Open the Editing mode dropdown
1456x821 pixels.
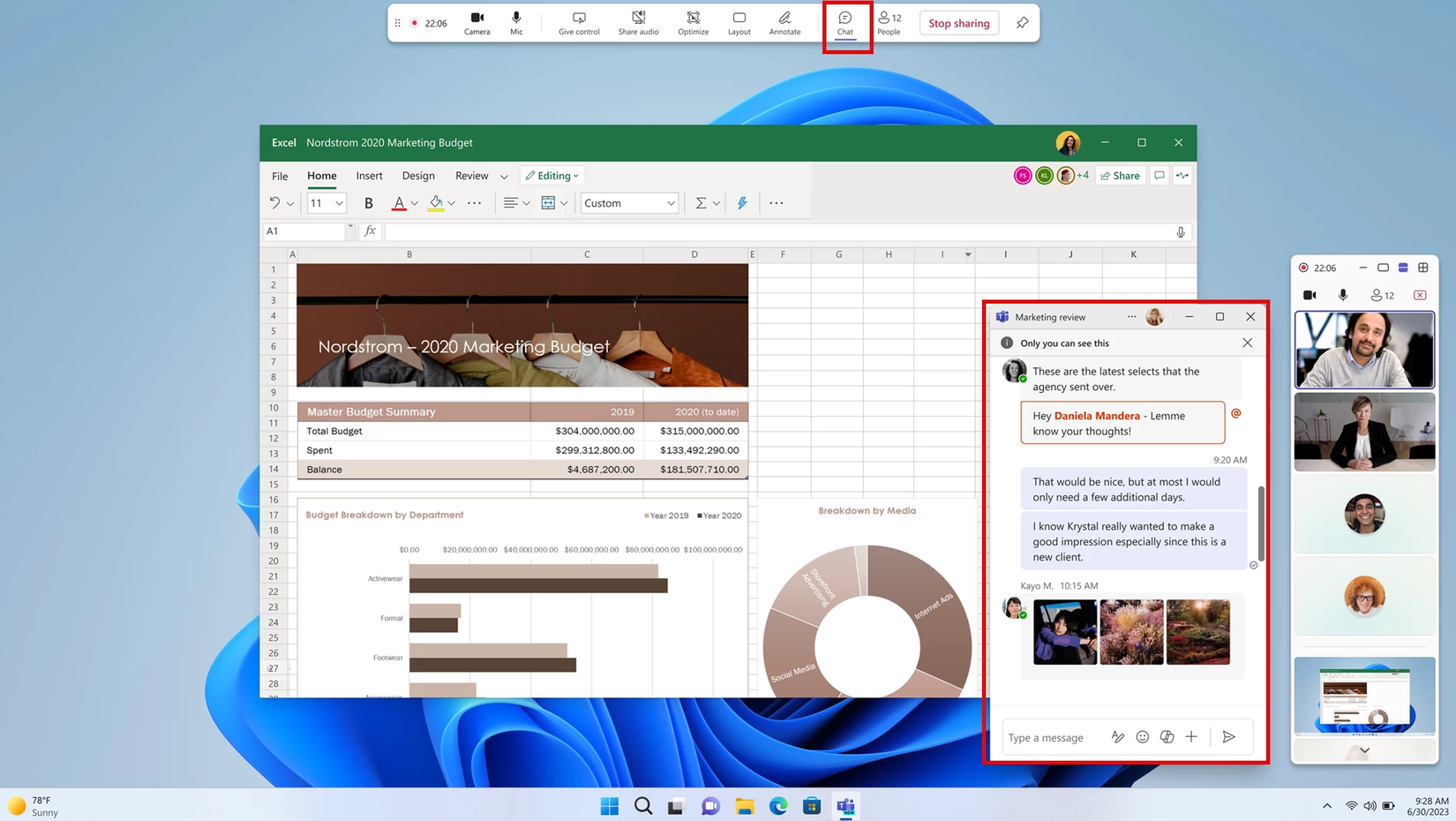552,175
